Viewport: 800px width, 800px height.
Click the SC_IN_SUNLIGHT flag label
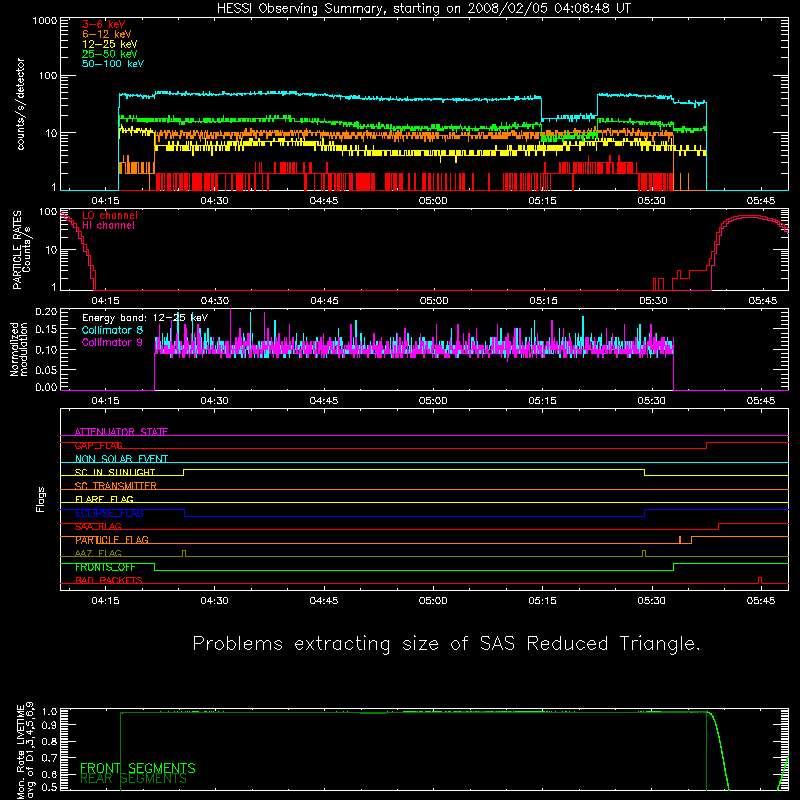pyautogui.click(x=115, y=472)
